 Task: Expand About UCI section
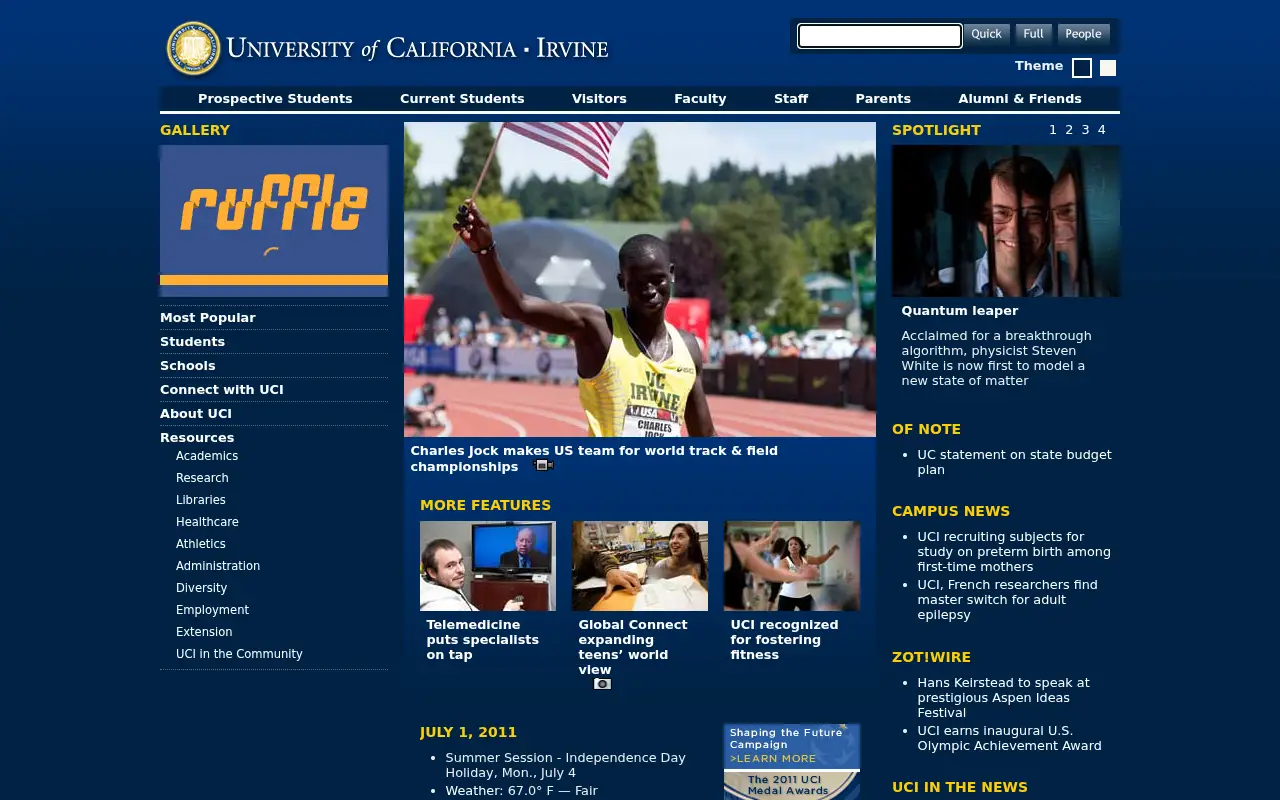click(196, 414)
